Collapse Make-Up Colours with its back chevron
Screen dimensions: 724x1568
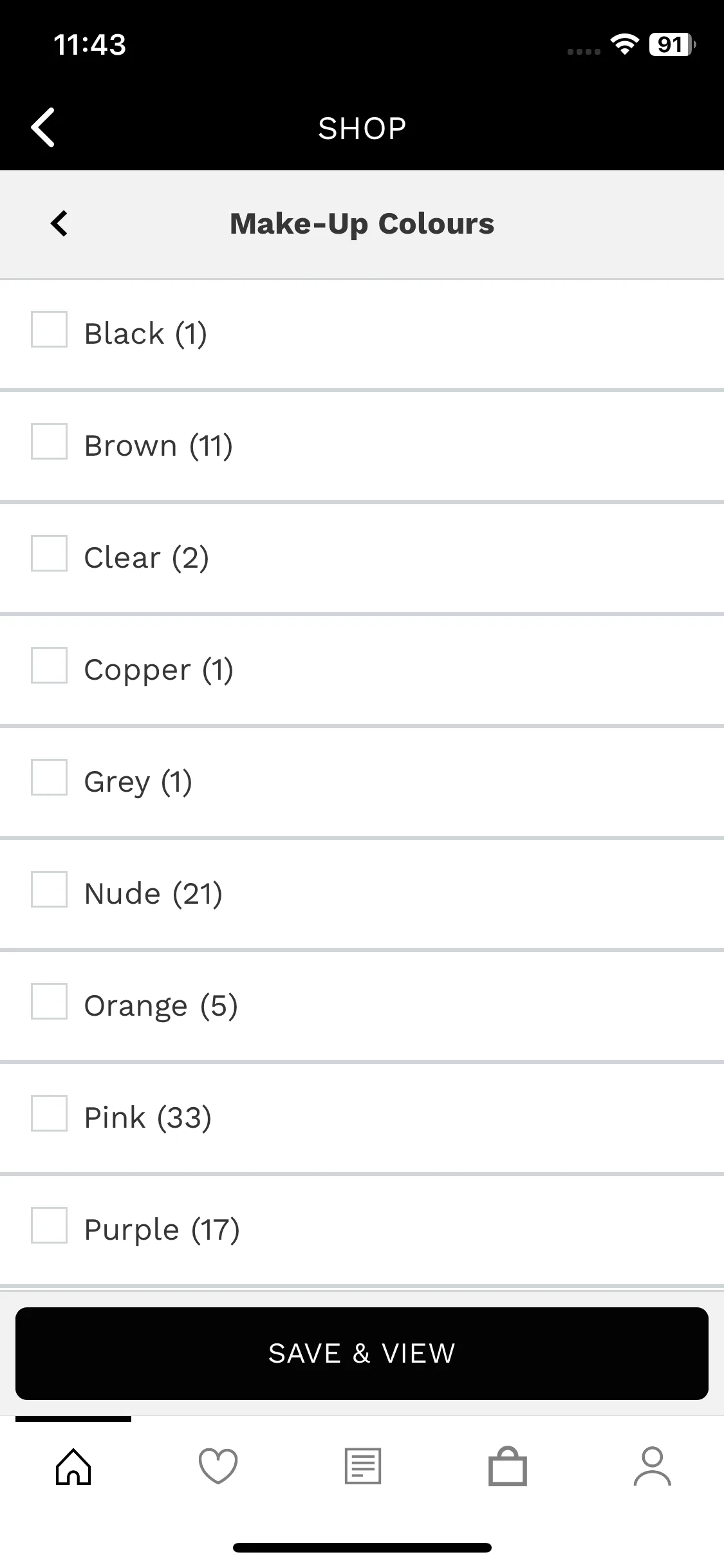pyautogui.click(x=59, y=223)
